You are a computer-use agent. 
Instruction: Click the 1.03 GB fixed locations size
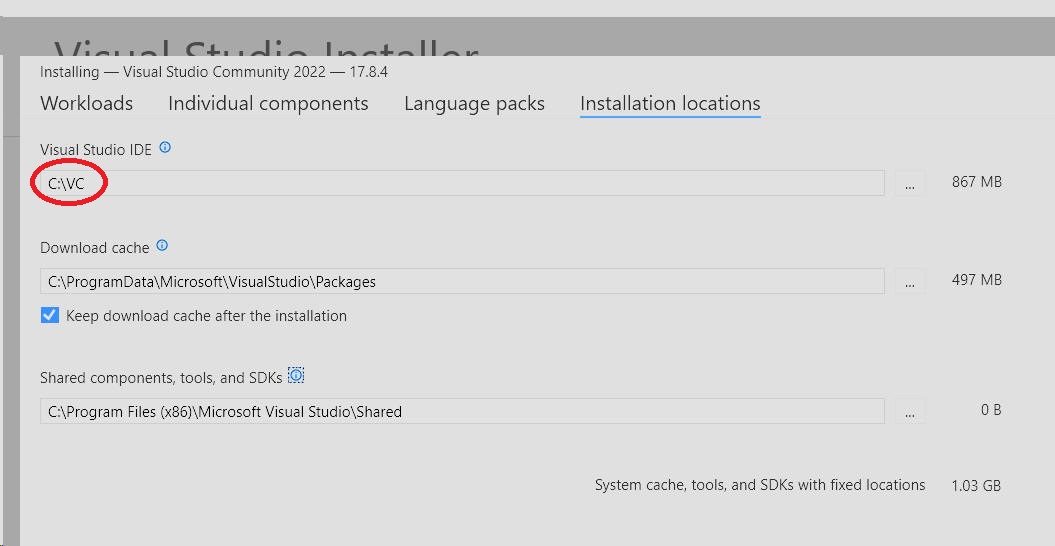976,485
